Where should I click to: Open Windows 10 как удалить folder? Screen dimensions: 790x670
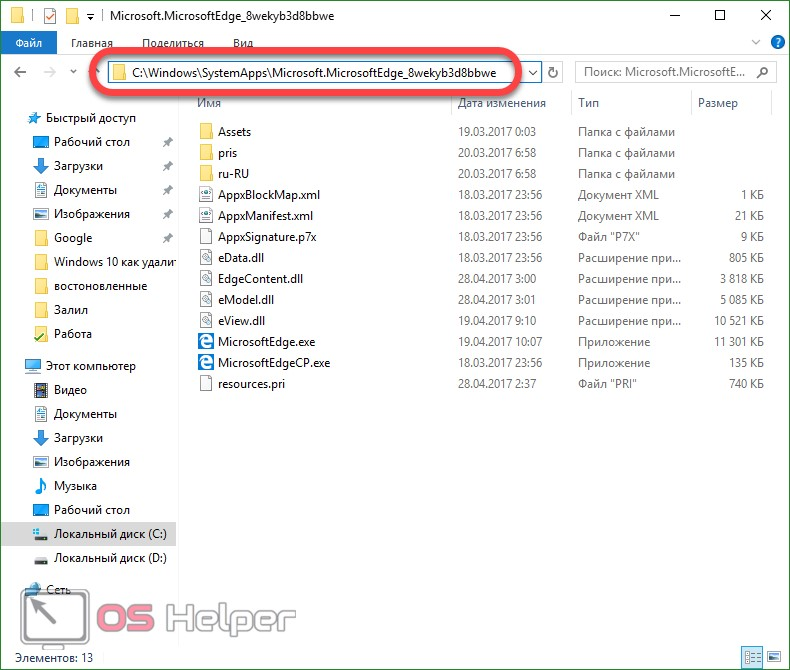pyautogui.click(x=115, y=262)
